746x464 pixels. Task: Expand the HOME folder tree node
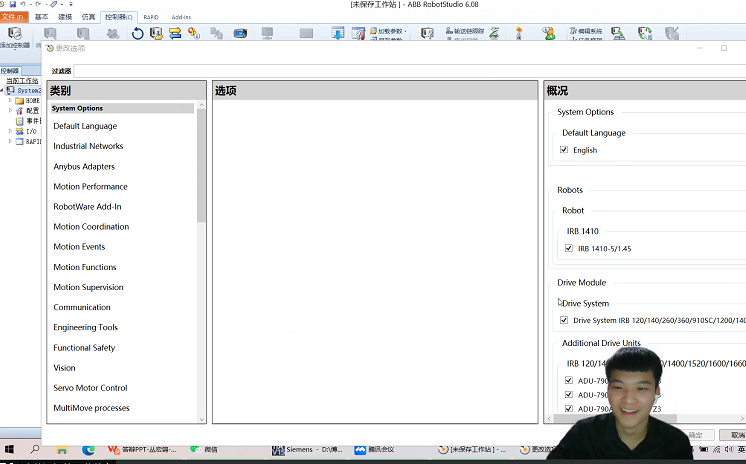click(x=10, y=100)
